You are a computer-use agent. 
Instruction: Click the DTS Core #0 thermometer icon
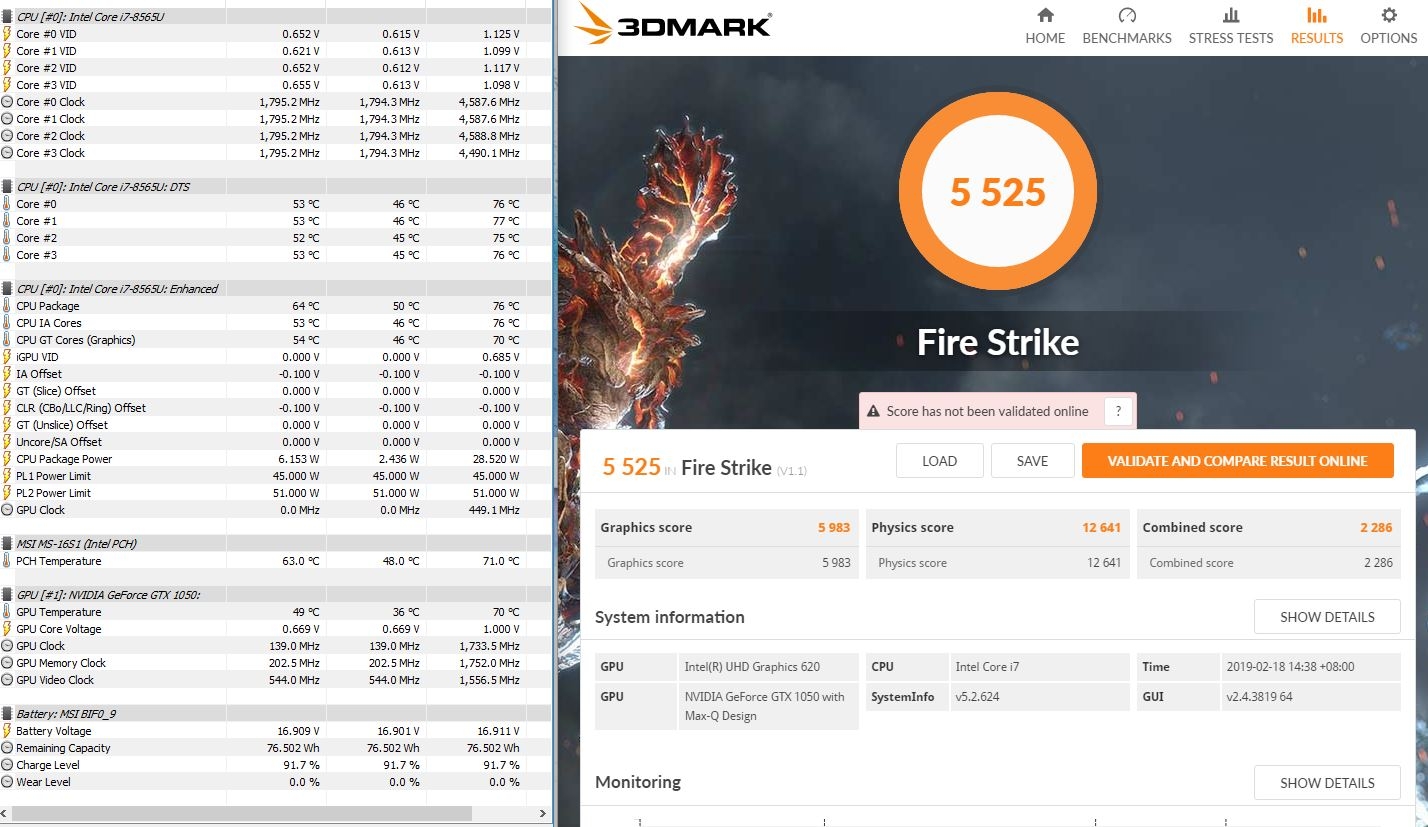pyautogui.click(x=8, y=204)
